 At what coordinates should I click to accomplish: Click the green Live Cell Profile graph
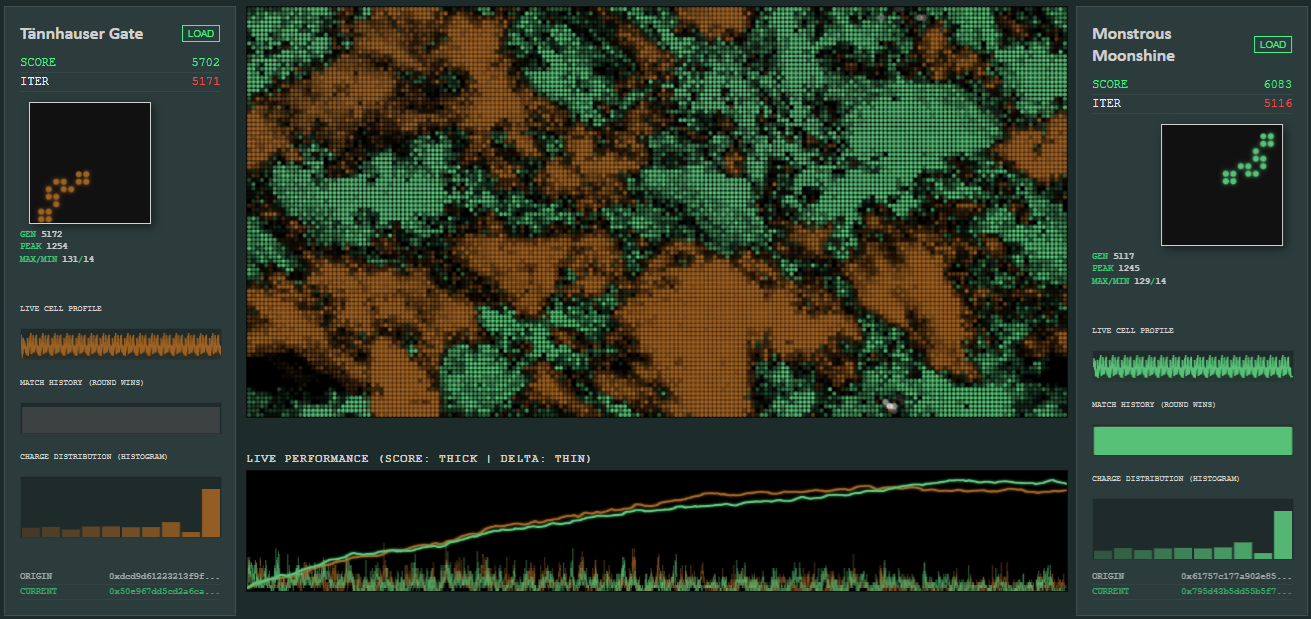click(1193, 366)
